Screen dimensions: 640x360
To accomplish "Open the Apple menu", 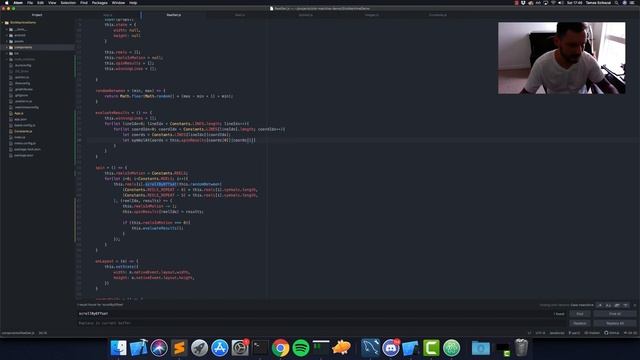I will pos(6,2).
